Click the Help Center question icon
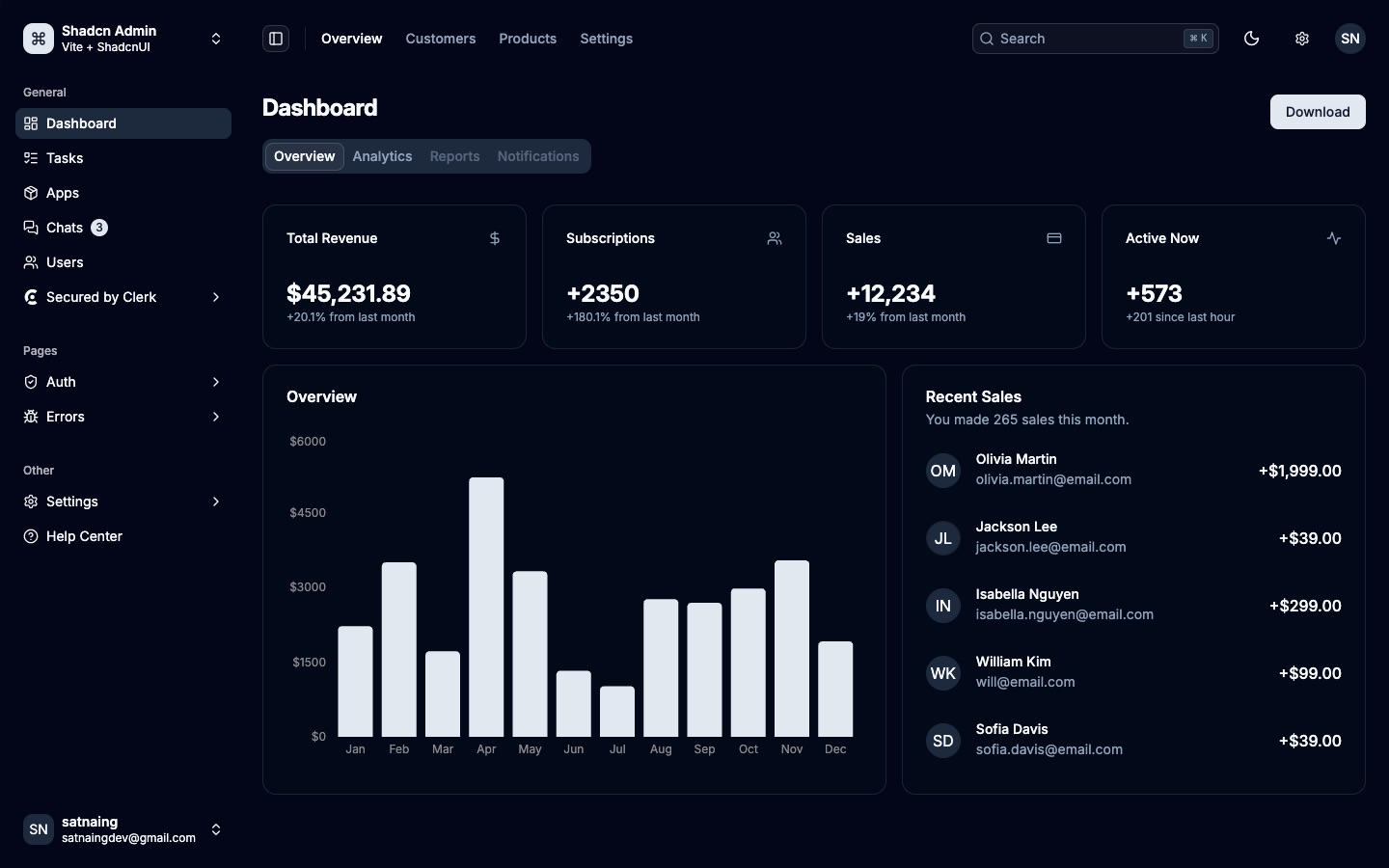Screen dimensions: 1389x868 tap(31, 536)
